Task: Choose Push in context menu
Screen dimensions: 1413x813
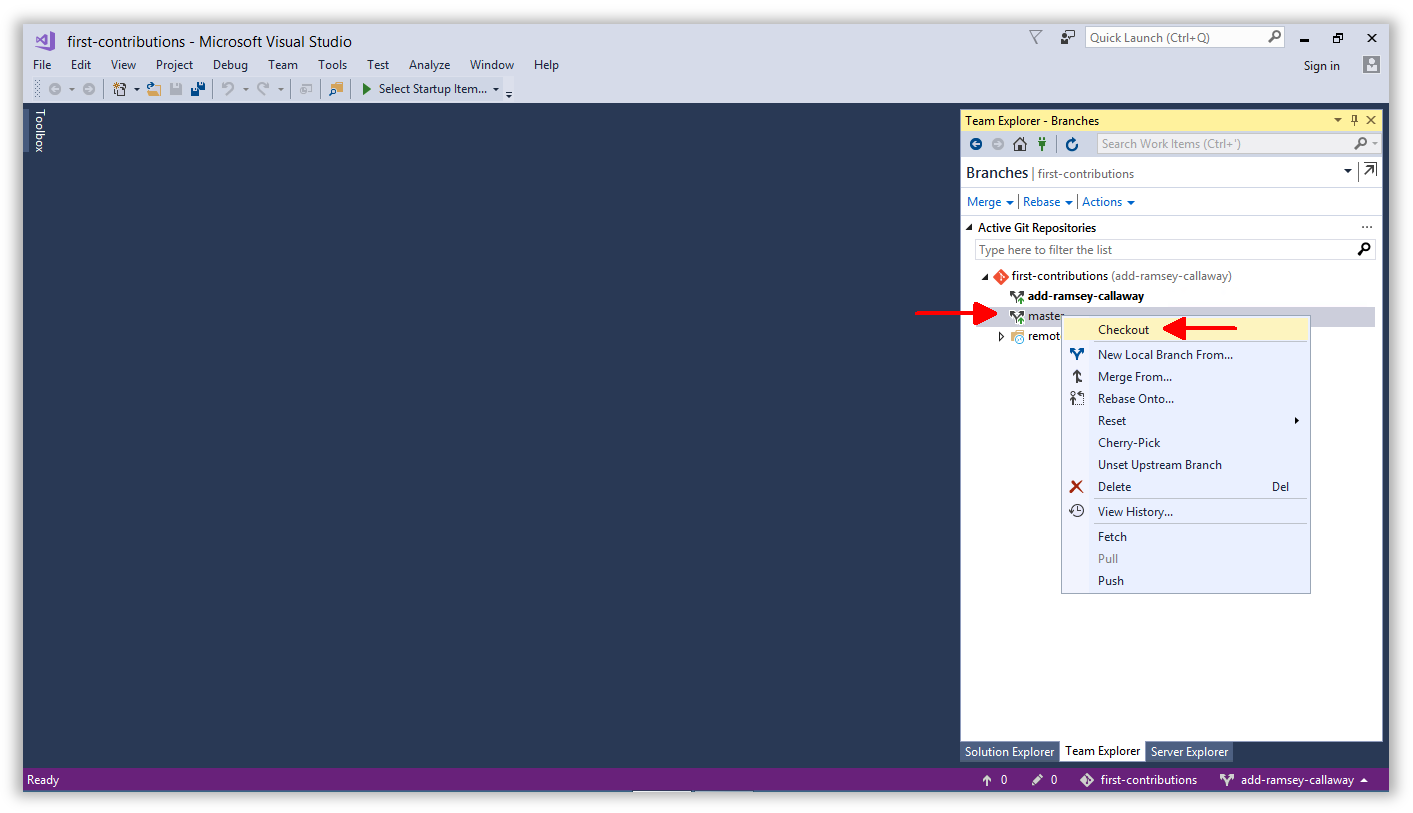Action: click(1185, 581)
